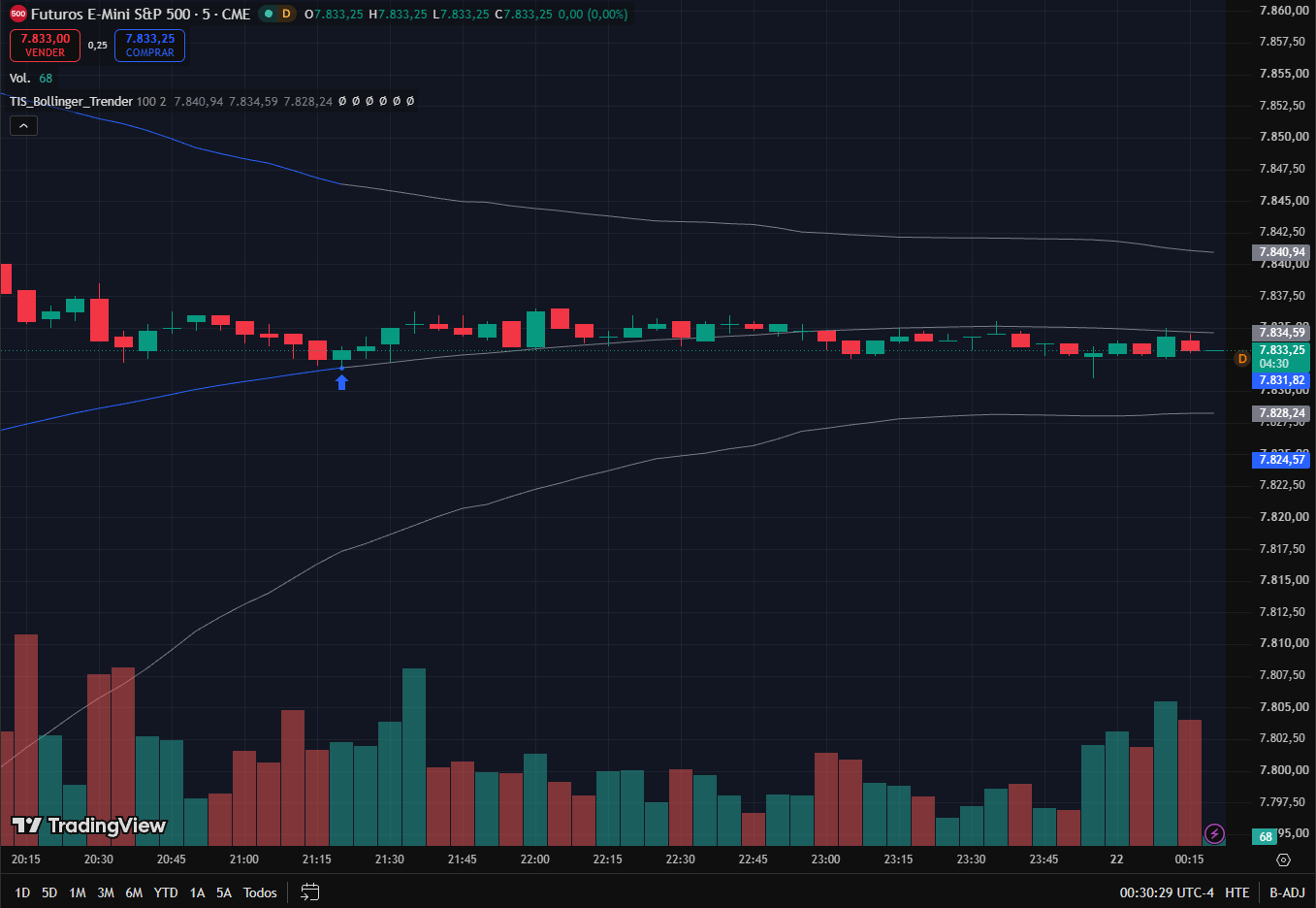
Task: Click the orange D delayed-data badge
Action: pyautogui.click(x=286, y=14)
